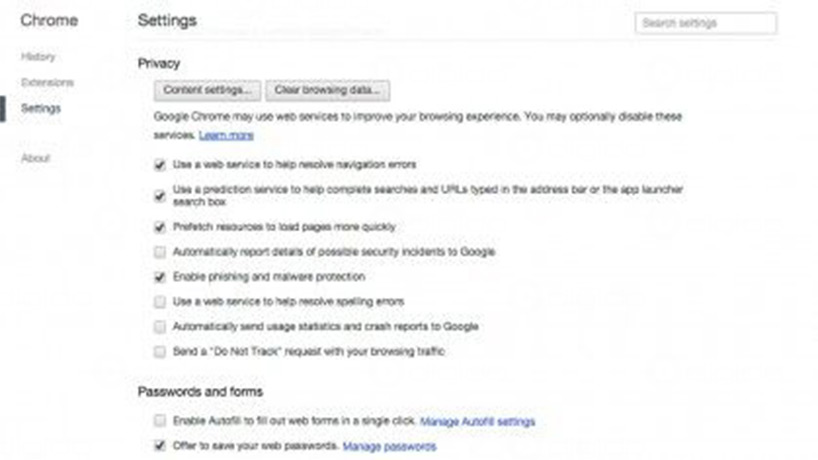Uncheck Prefetch resources to load pages
This screenshot has width=818, height=460.
(160, 227)
